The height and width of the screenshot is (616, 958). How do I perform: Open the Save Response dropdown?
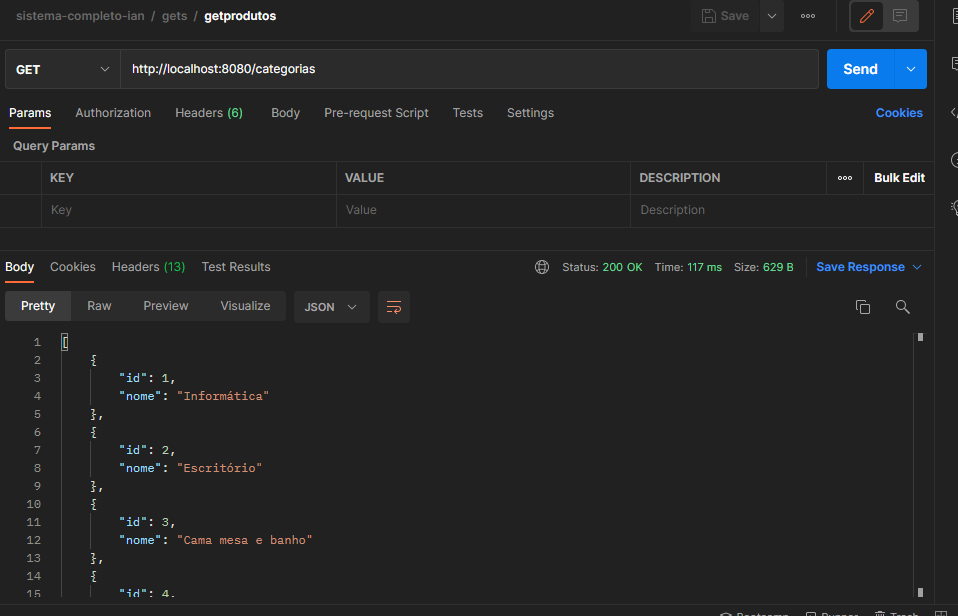(866, 267)
